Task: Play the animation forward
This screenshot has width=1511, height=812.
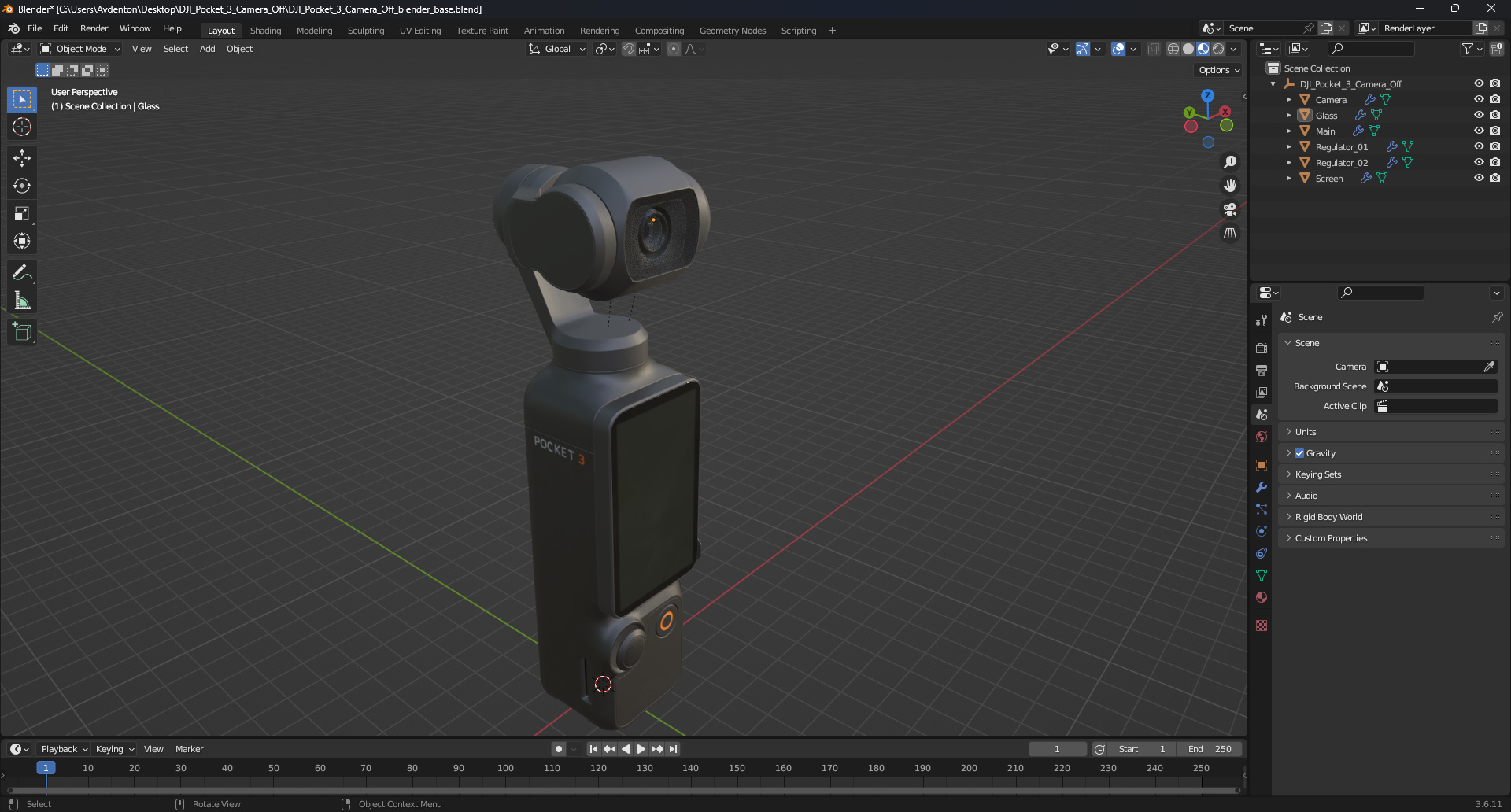Action: (x=641, y=749)
